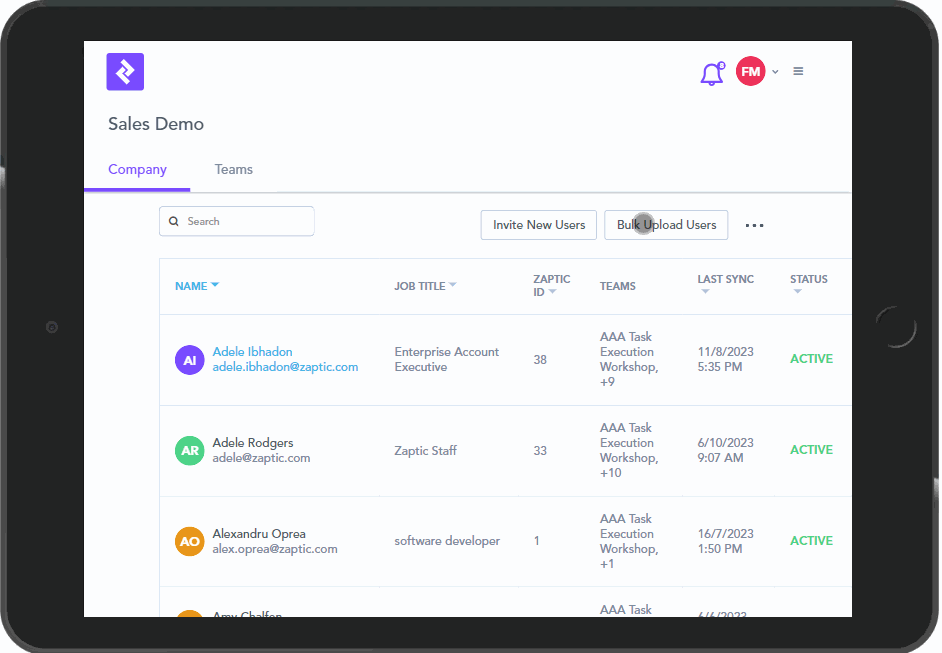942x653 pixels.
Task: Open the notifications bell
Action: click(712, 73)
